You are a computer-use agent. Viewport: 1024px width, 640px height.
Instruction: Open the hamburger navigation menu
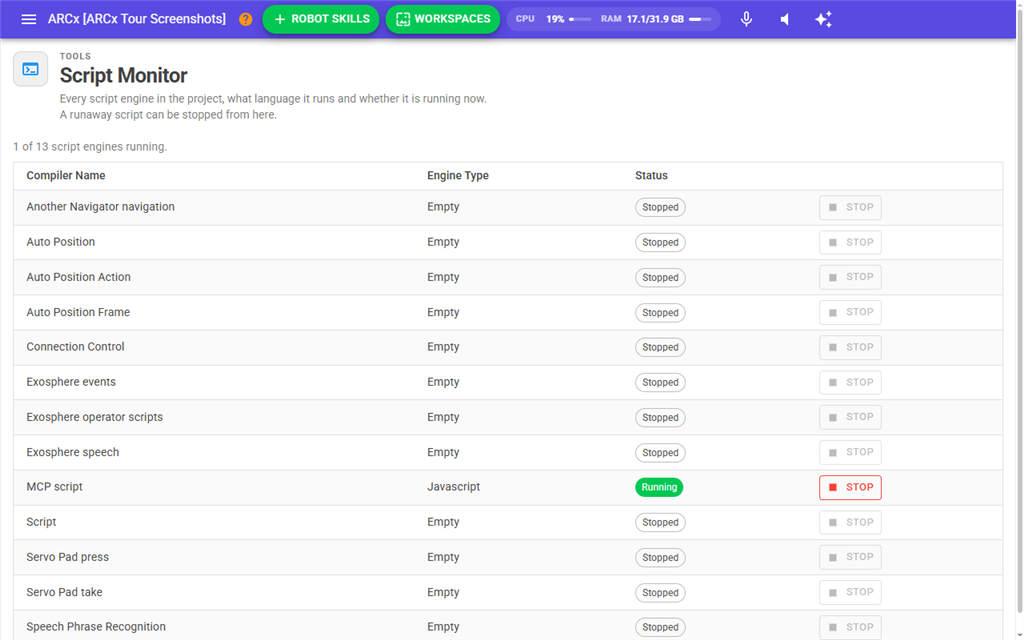29,19
